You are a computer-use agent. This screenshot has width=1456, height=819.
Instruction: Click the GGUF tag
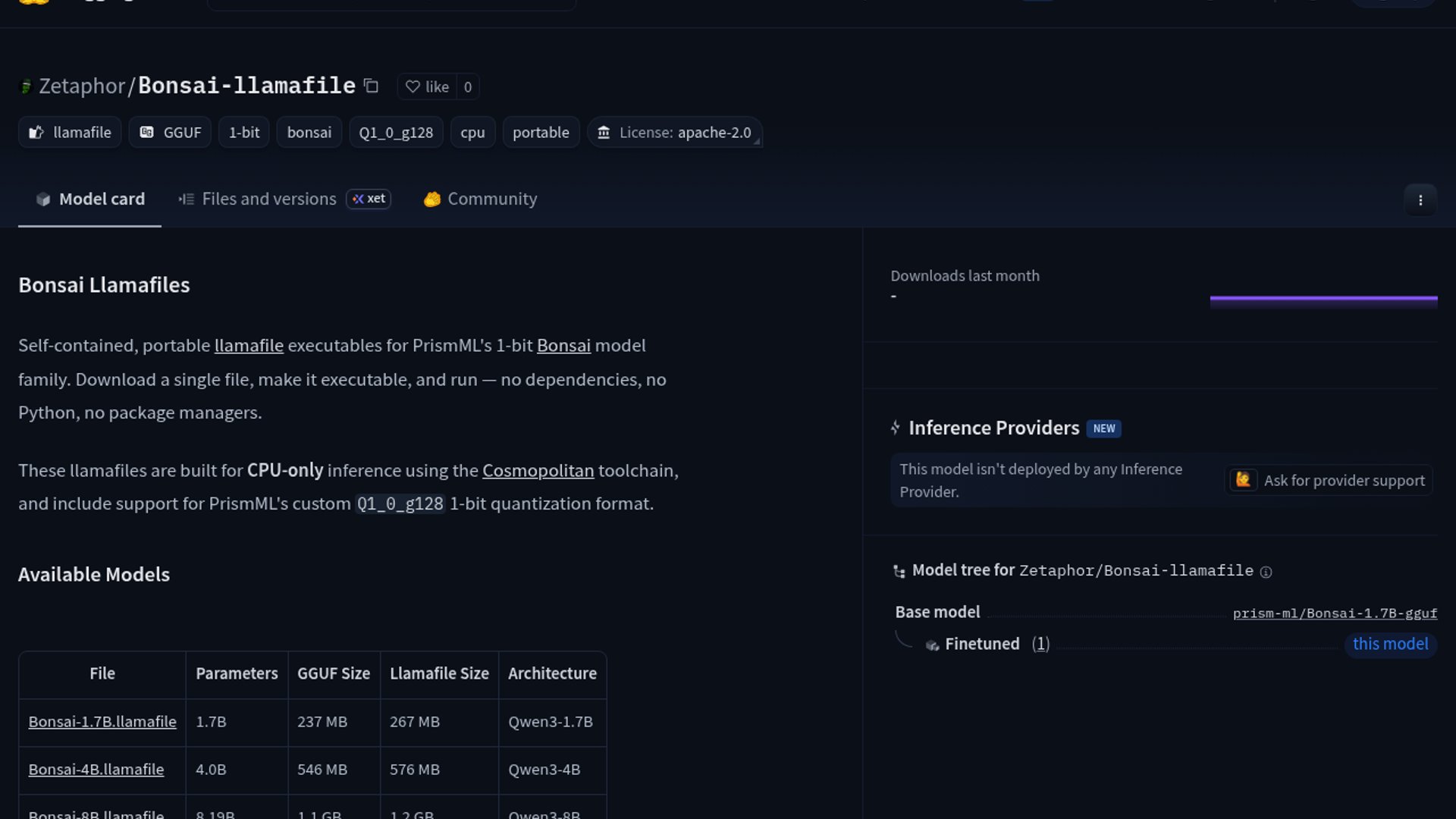pyautogui.click(x=170, y=133)
